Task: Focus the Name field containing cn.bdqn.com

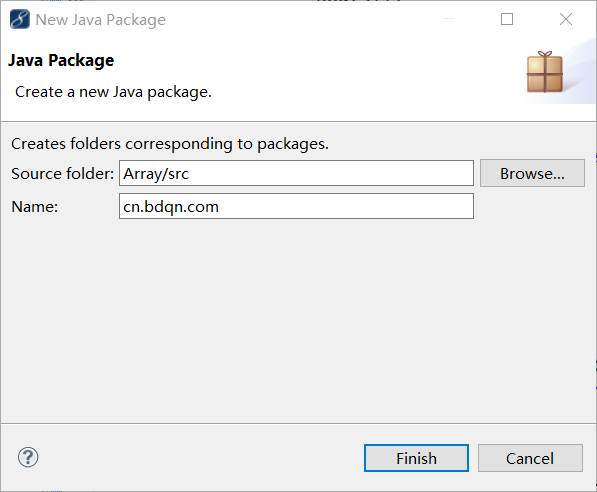Action: (296, 206)
